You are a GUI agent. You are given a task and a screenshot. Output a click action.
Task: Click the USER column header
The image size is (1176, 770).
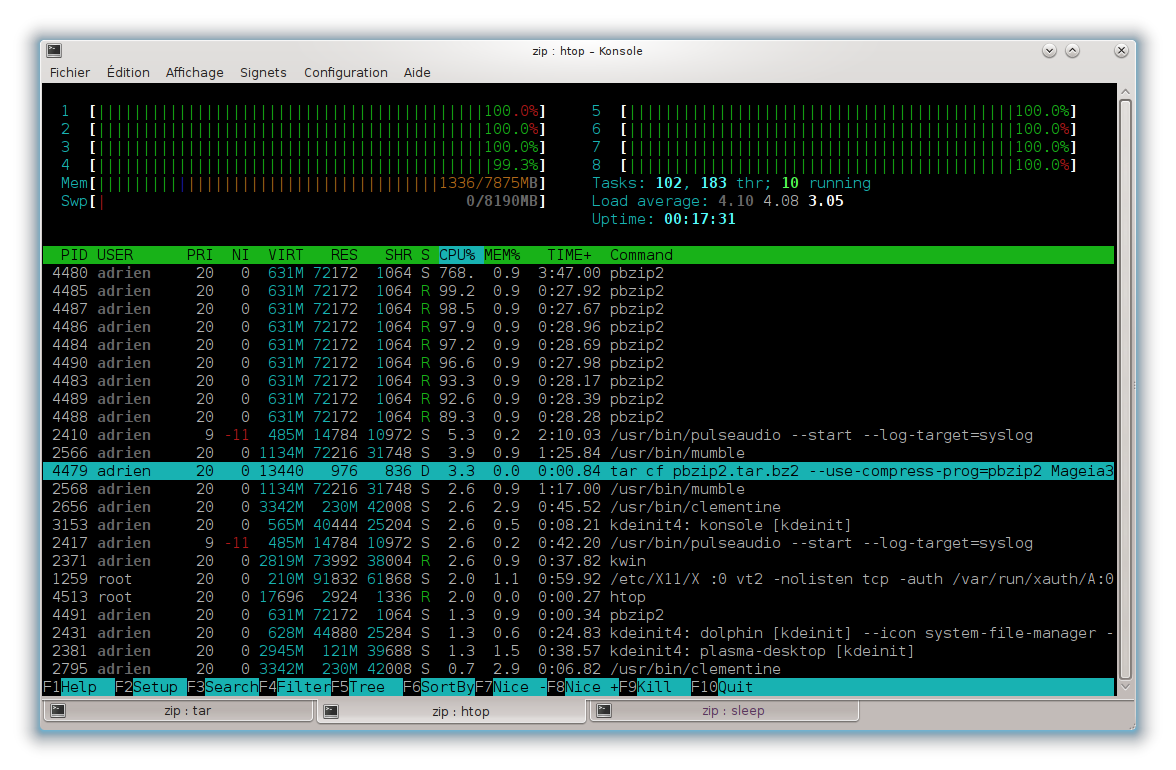click(x=115, y=255)
